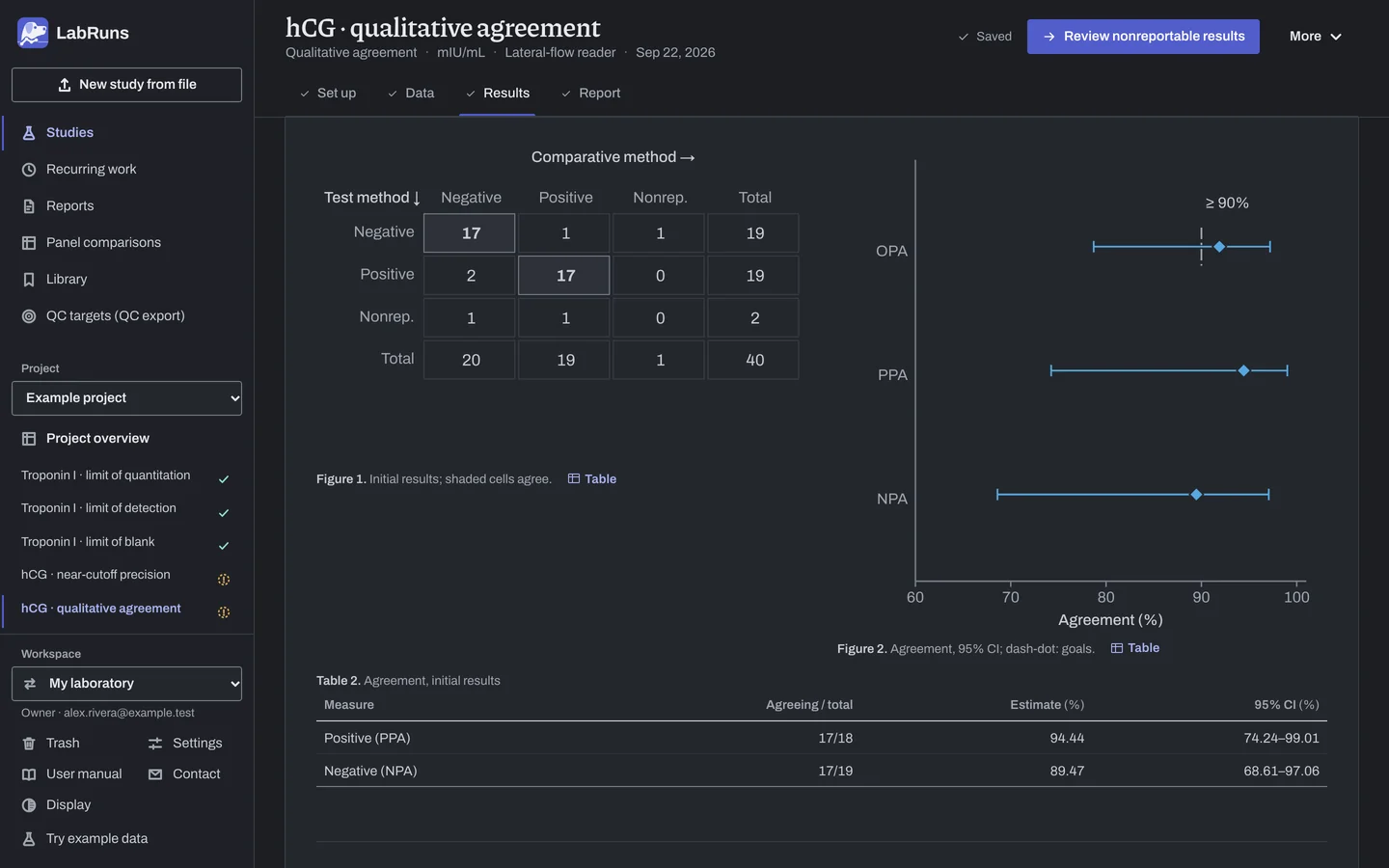Expand the More menu
The width and height of the screenshot is (1389, 868).
pos(1316,37)
